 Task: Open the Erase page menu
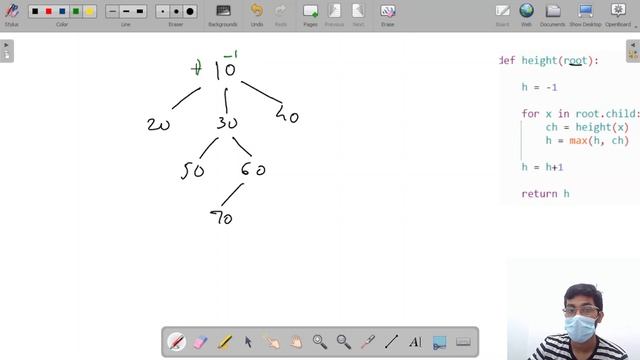(387, 15)
